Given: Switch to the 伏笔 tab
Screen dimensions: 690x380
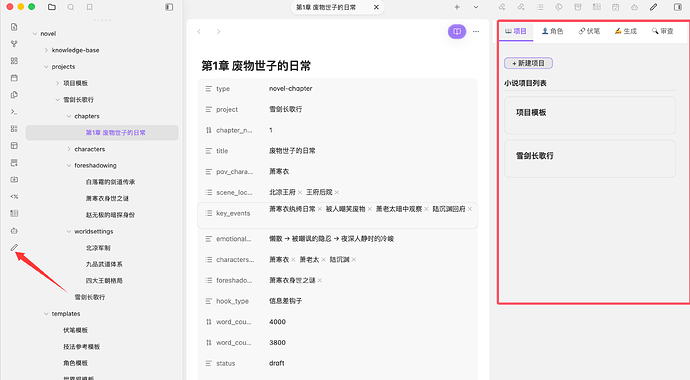Looking at the screenshot, I should click(589, 31).
